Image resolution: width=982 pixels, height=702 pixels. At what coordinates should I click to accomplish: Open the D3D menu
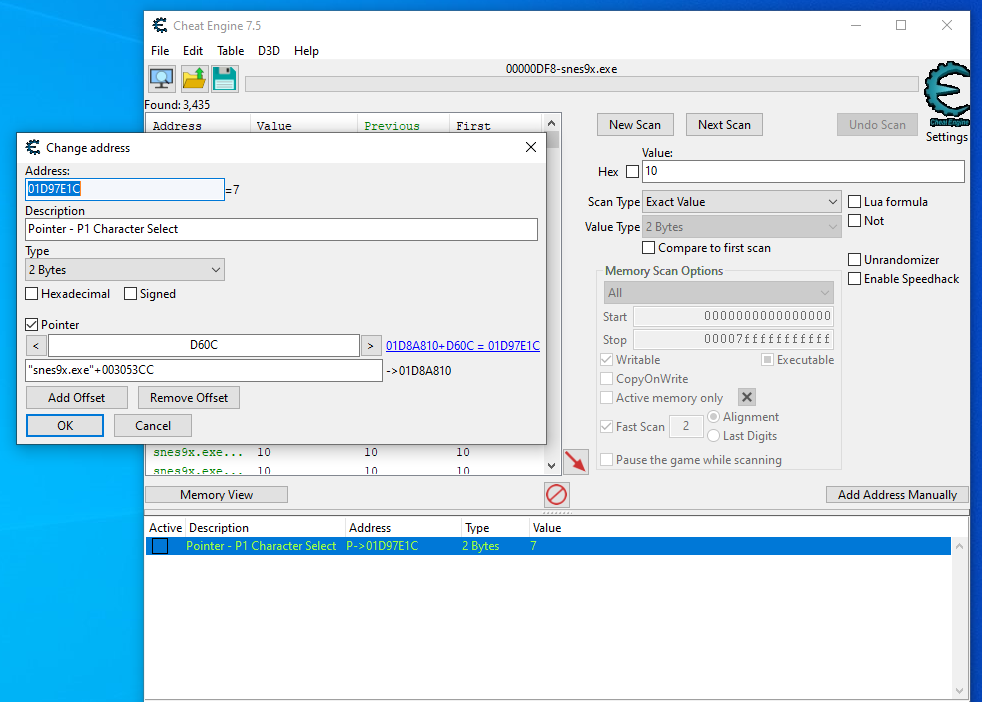click(269, 51)
